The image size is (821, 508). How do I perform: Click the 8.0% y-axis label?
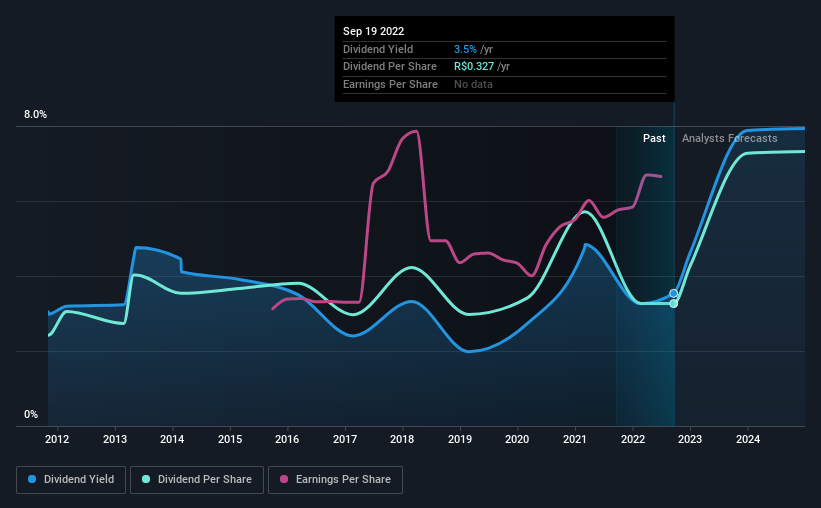click(x=35, y=115)
